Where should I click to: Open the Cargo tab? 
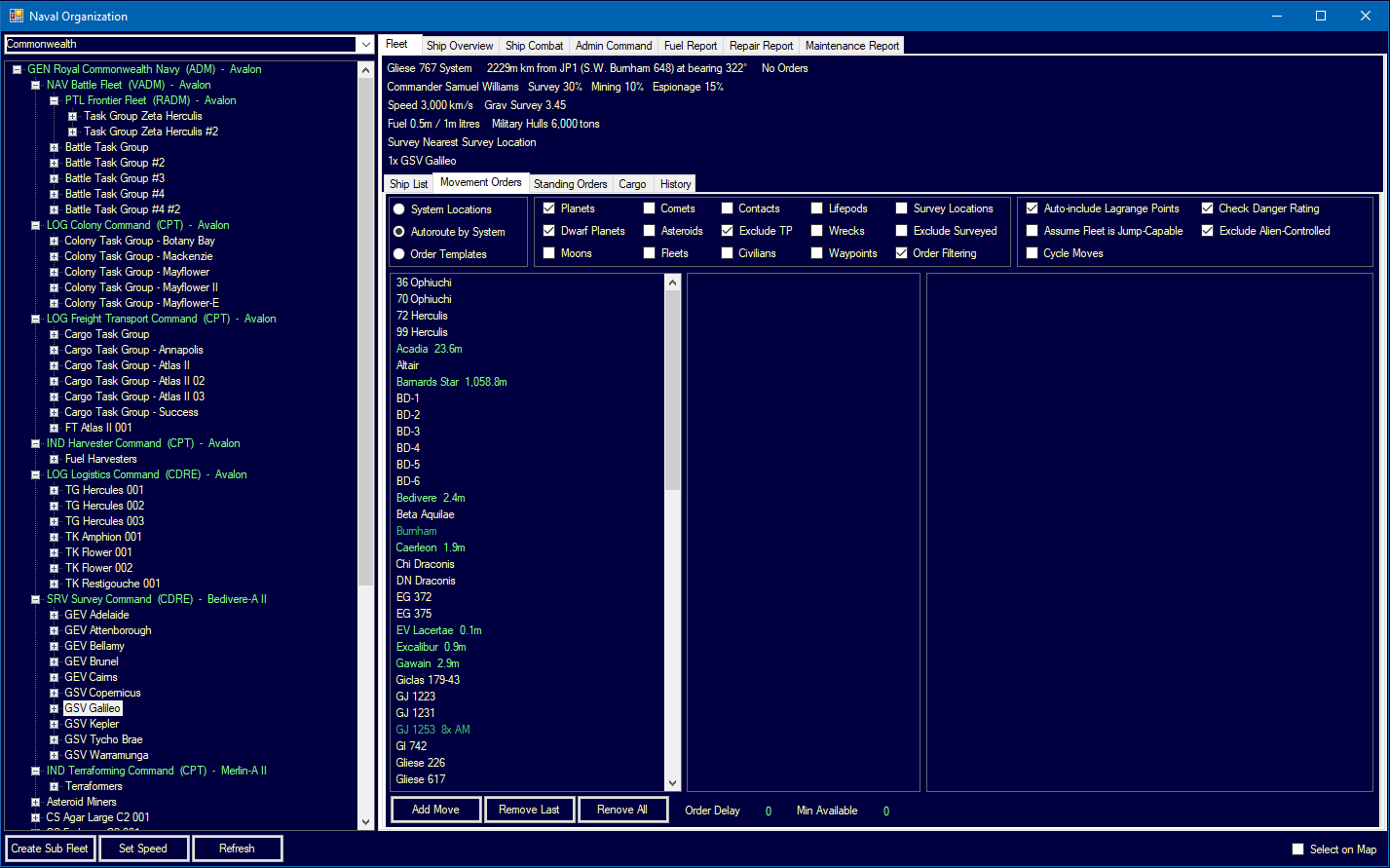632,184
